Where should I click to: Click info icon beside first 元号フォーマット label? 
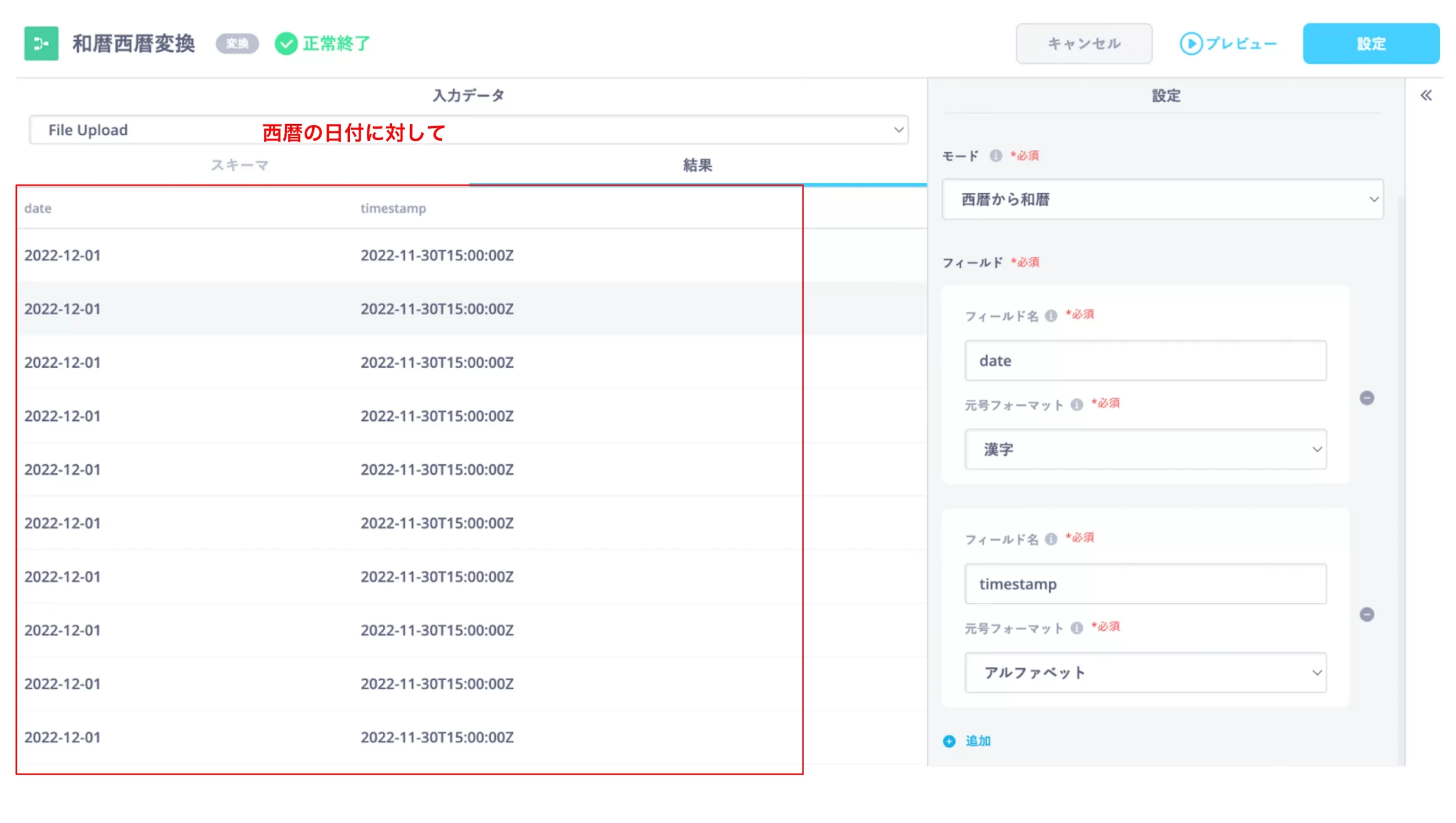point(1076,404)
